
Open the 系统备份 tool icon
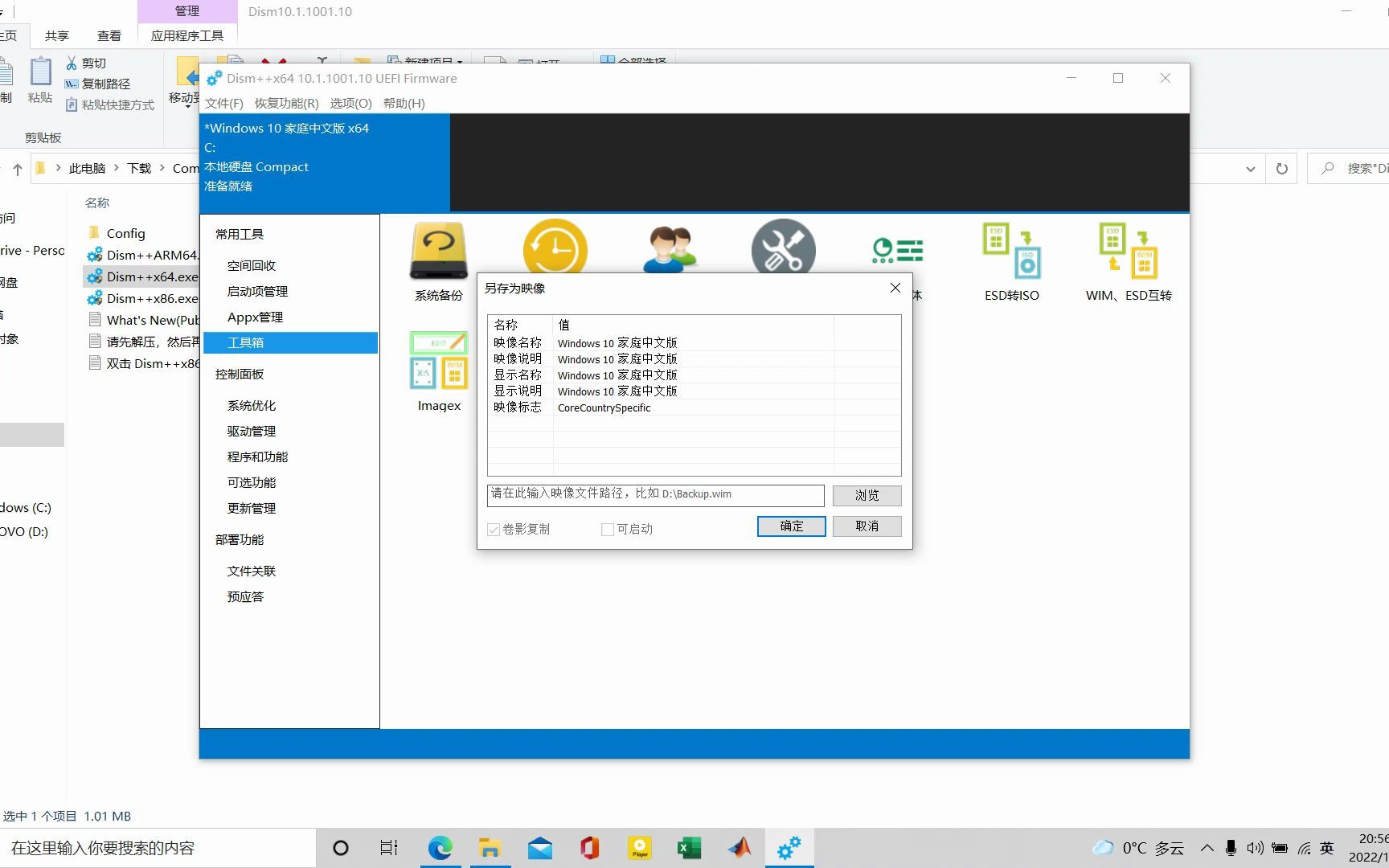click(x=438, y=261)
